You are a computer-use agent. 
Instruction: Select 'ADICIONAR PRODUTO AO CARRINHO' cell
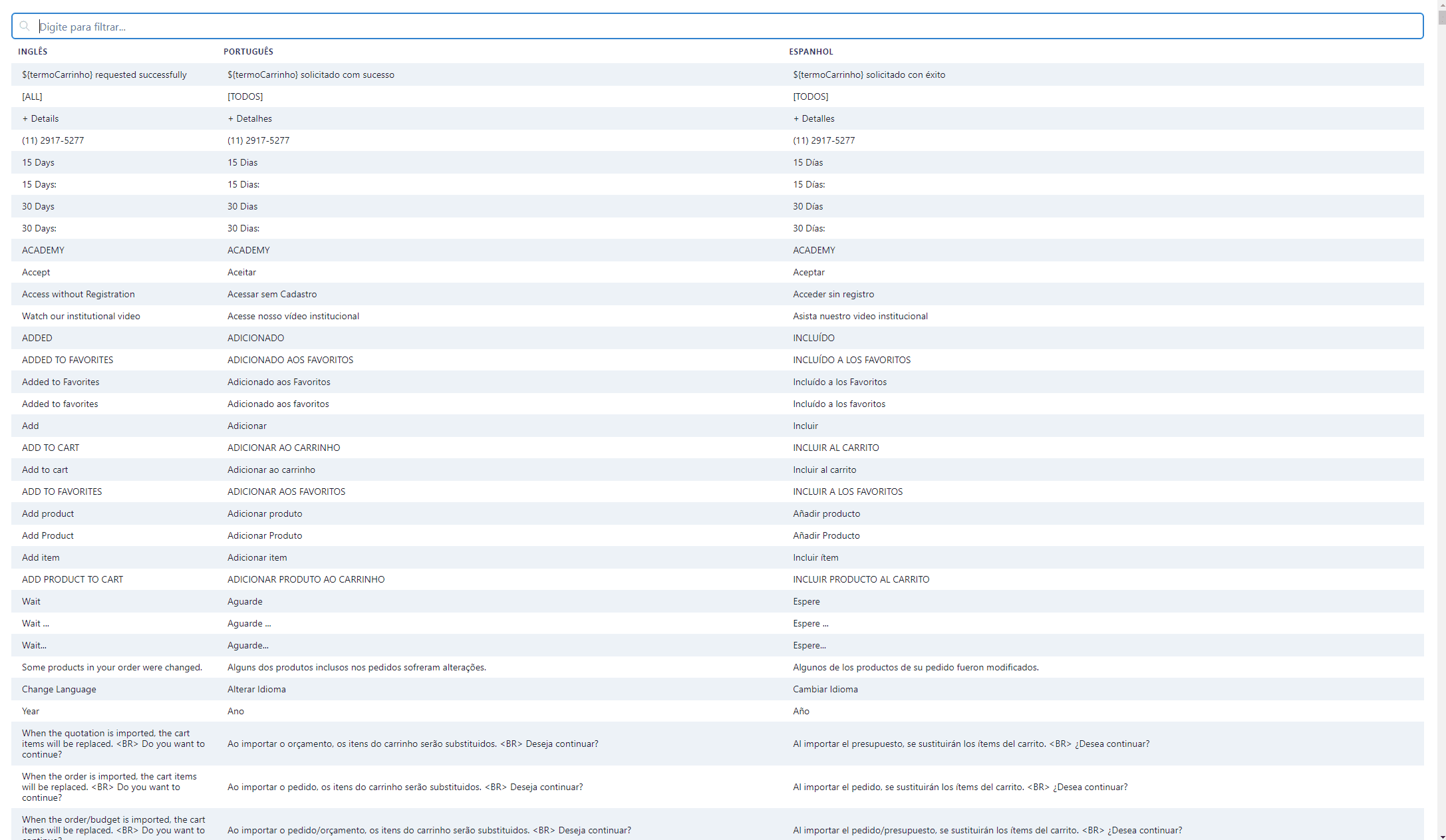(x=306, y=579)
